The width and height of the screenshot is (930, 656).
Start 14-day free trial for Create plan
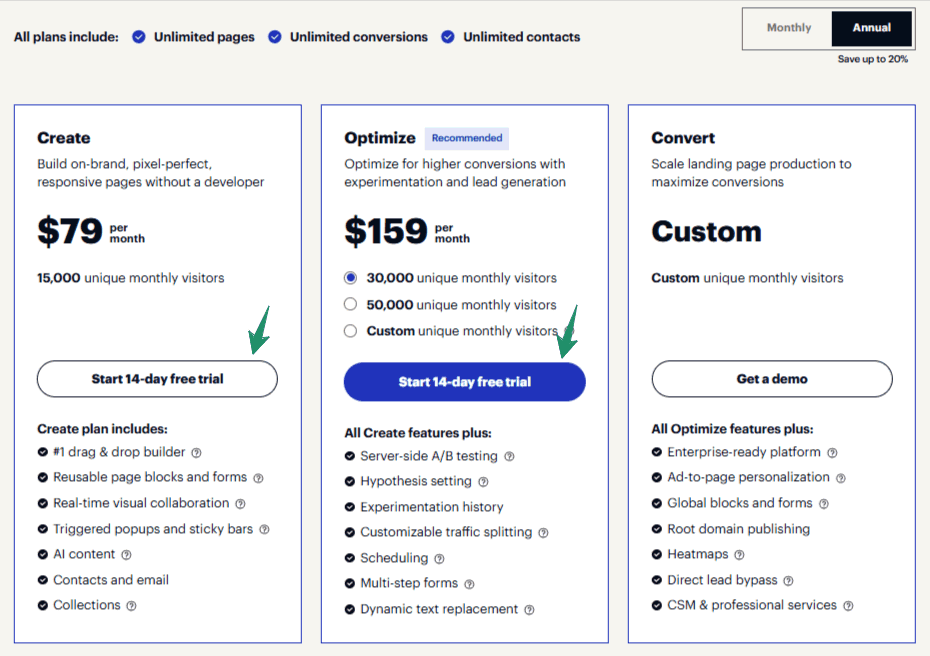(157, 379)
